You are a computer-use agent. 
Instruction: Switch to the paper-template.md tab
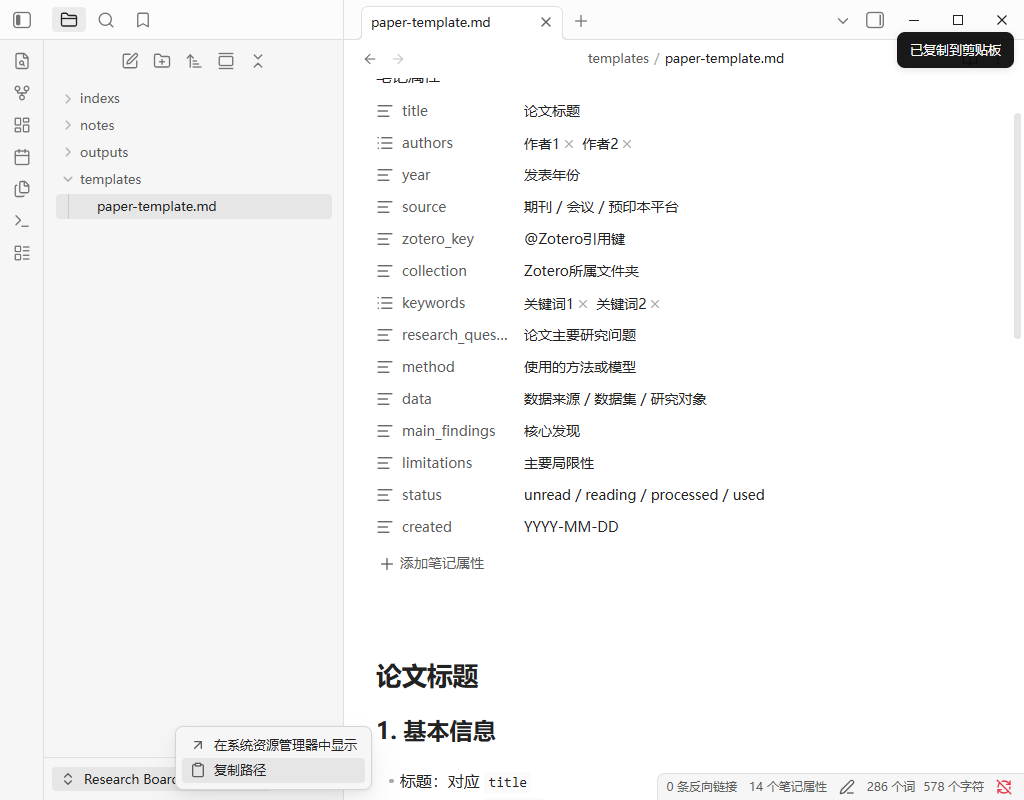pyautogui.click(x=430, y=22)
